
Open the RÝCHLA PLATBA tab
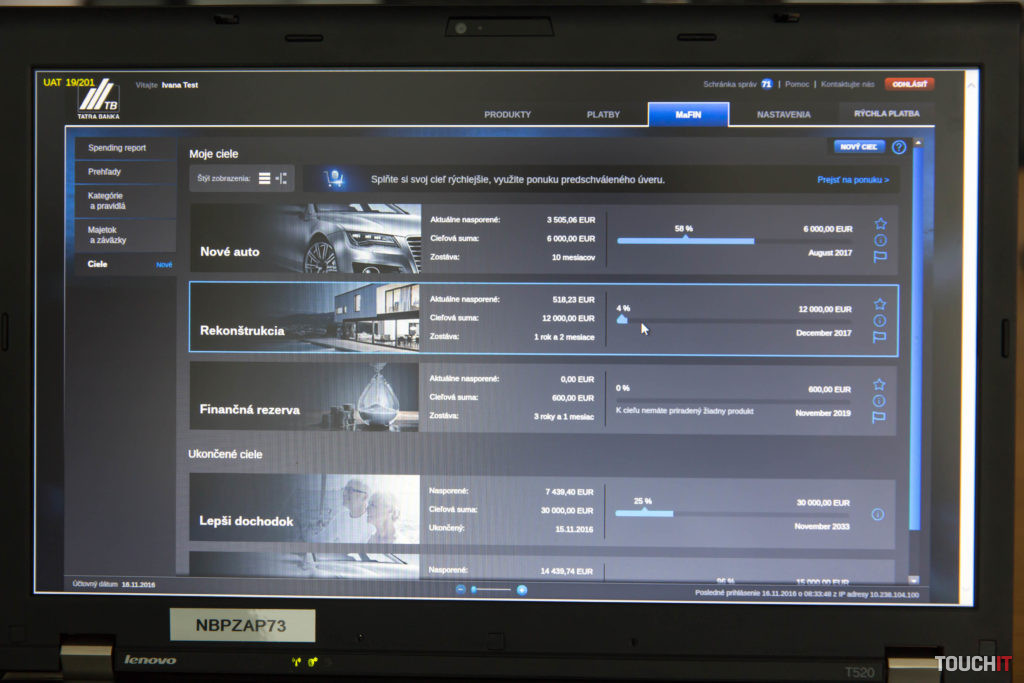click(886, 114)
